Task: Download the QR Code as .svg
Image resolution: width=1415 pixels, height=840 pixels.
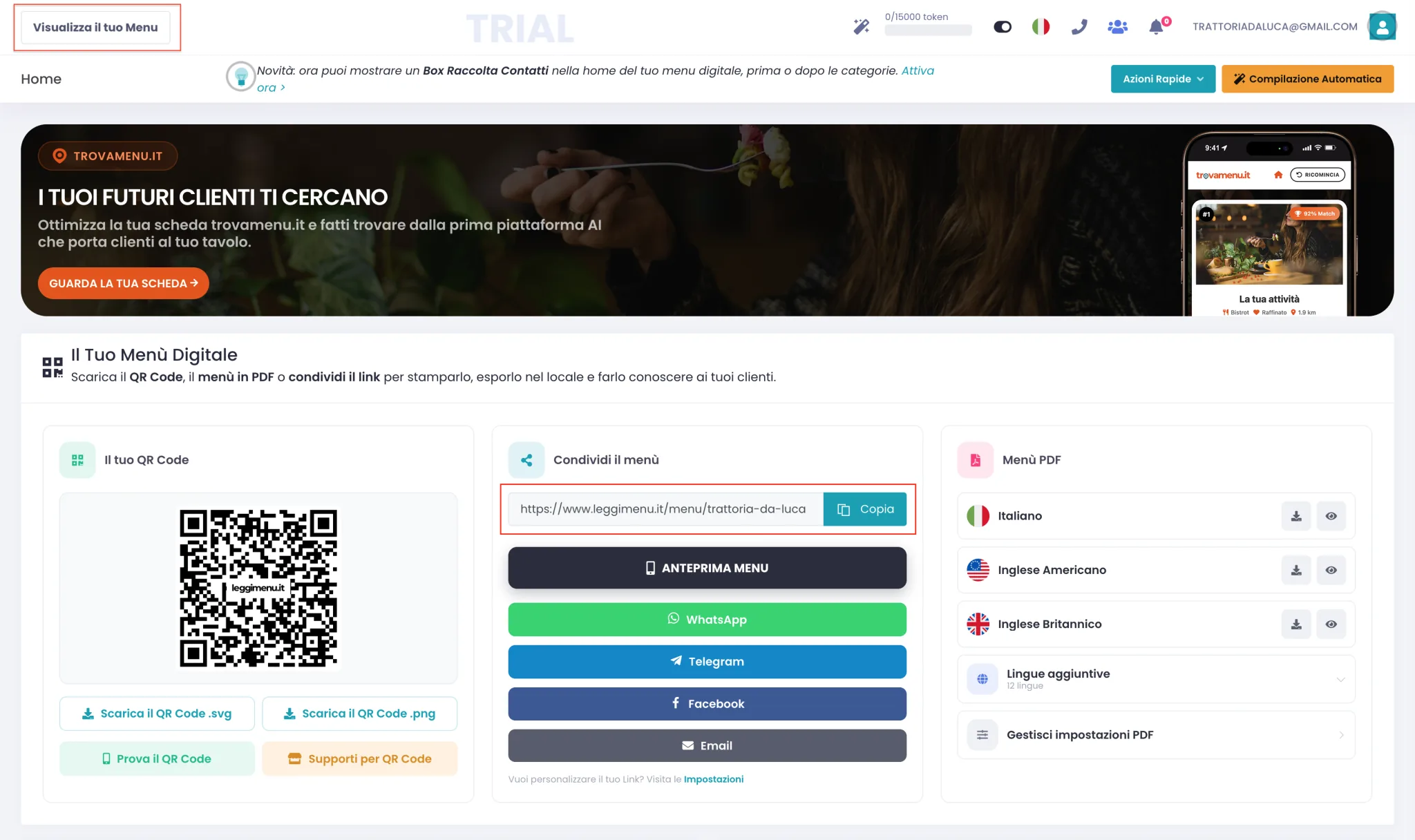Action: (157, 714)
